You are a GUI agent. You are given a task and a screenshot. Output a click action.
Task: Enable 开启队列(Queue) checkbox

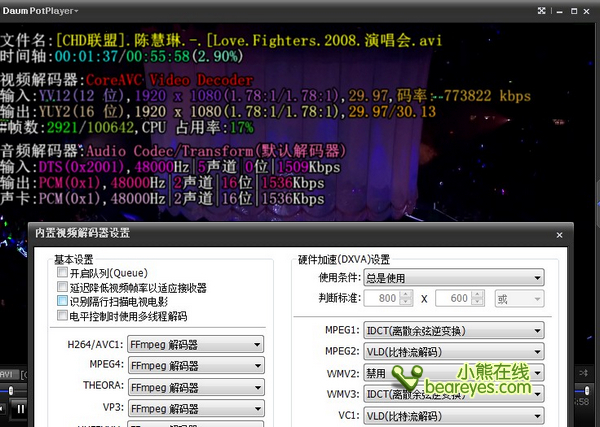[62, 272]
